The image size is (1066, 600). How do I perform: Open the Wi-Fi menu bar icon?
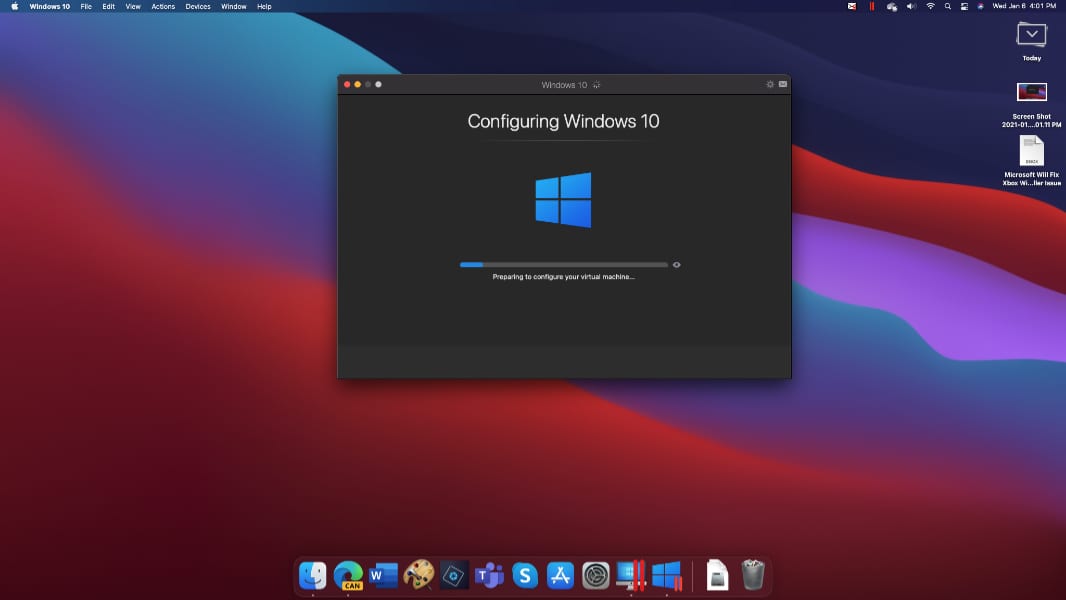(x=930, y=6)
